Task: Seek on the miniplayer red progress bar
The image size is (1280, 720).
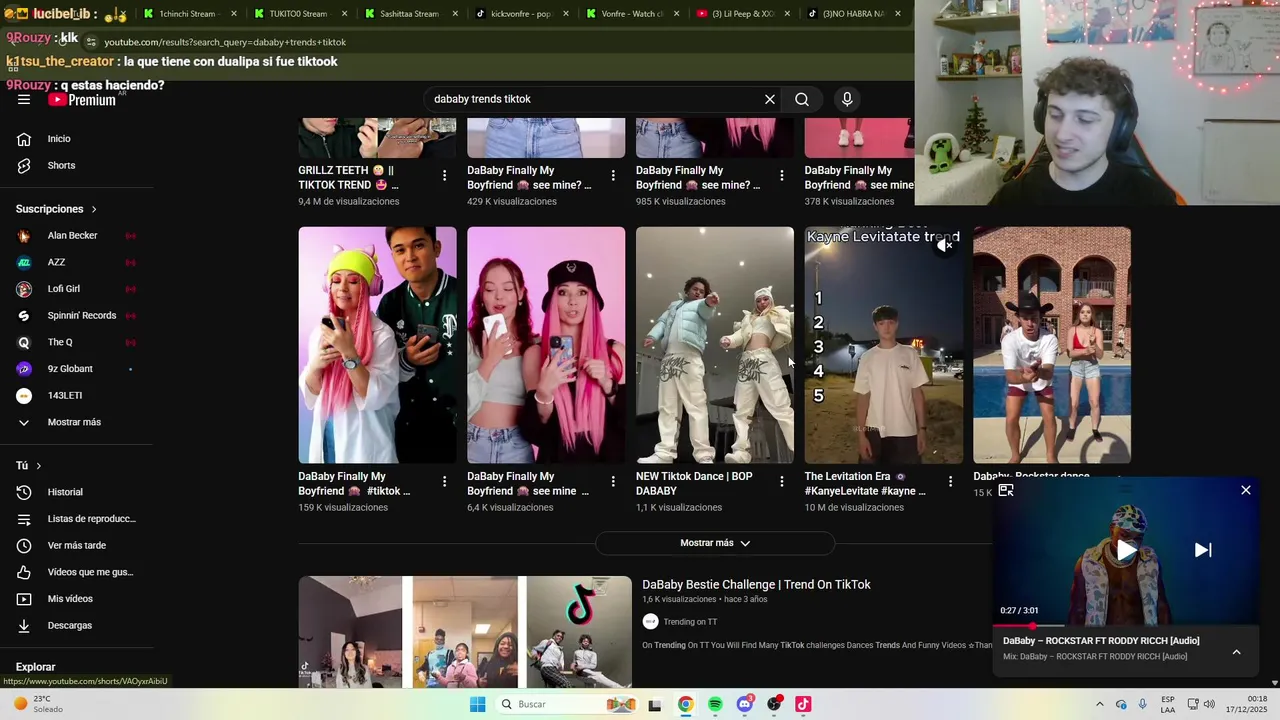Action: (1126, 626)
